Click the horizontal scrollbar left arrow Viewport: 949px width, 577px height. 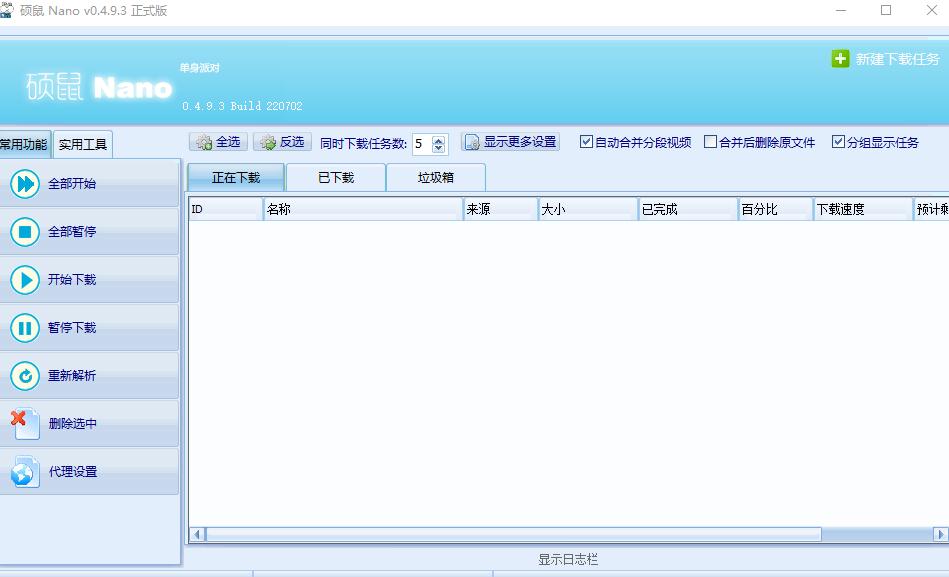[x=197, y=534]
